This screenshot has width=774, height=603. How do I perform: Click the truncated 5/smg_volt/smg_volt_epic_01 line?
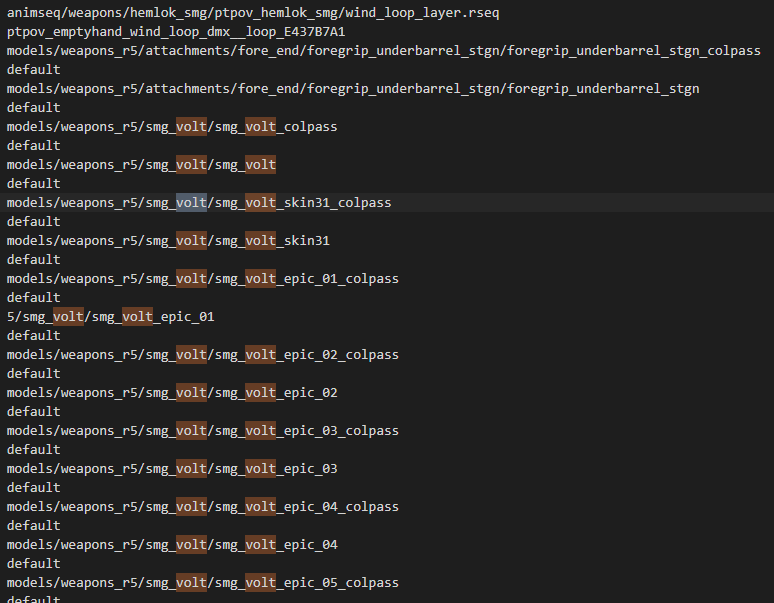click(110, 317)
